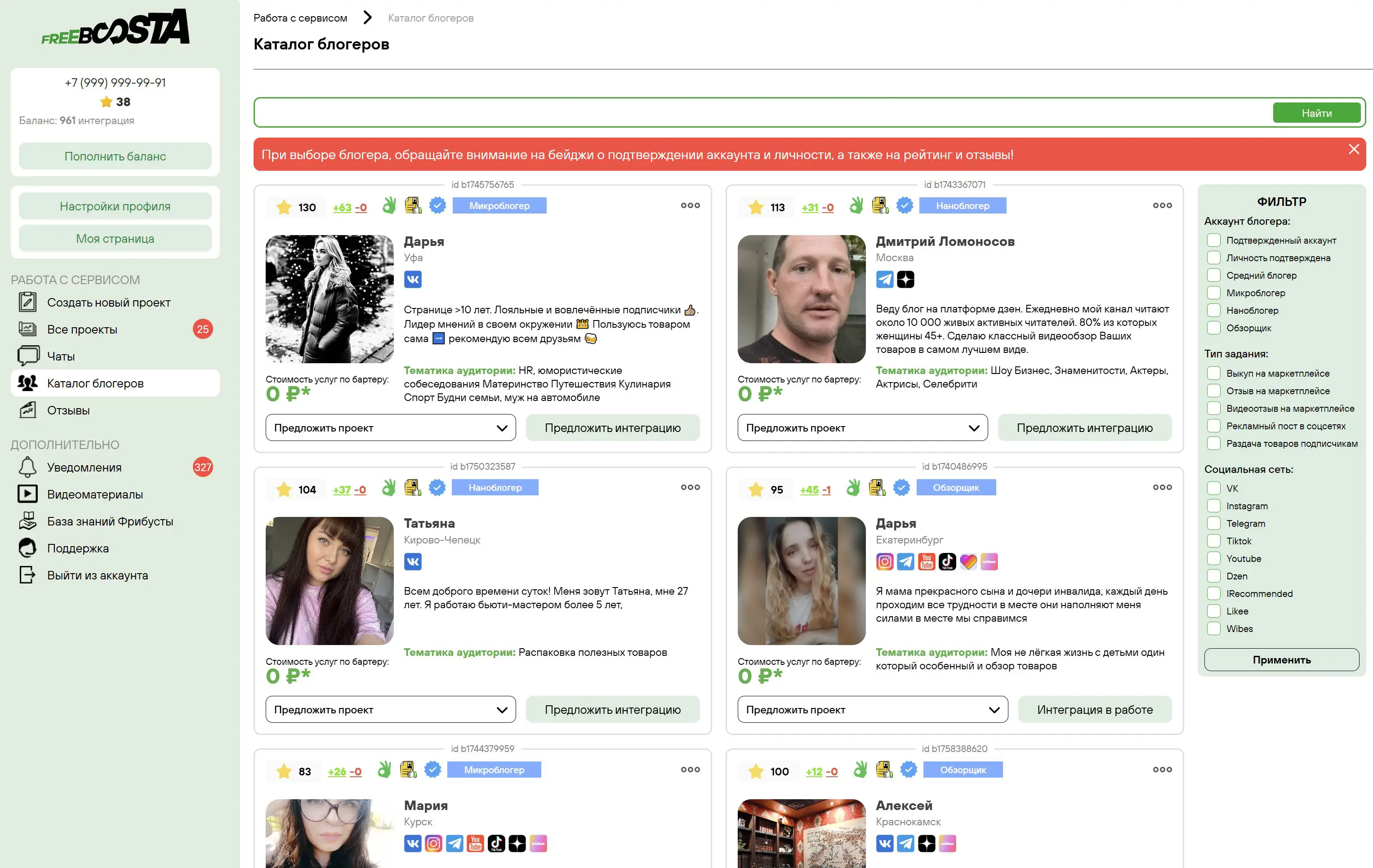Viewport: 1373px width, 868px height.
Task: Open Чаты in the sidebar
Action: (x=60, y=356)
